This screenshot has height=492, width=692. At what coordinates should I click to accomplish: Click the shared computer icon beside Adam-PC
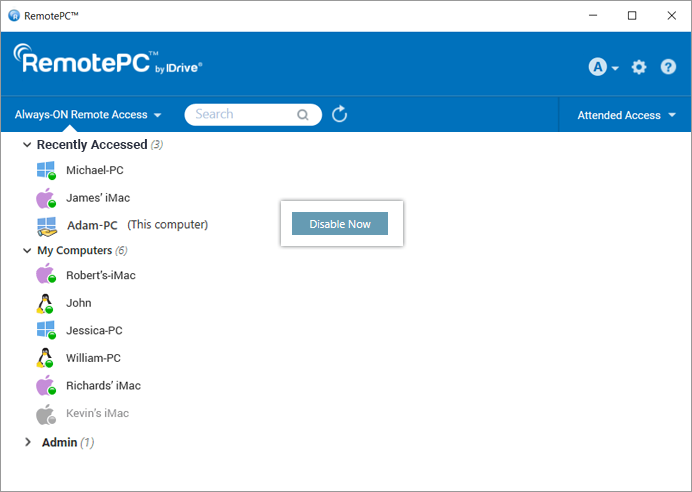[x=47, y=226]
